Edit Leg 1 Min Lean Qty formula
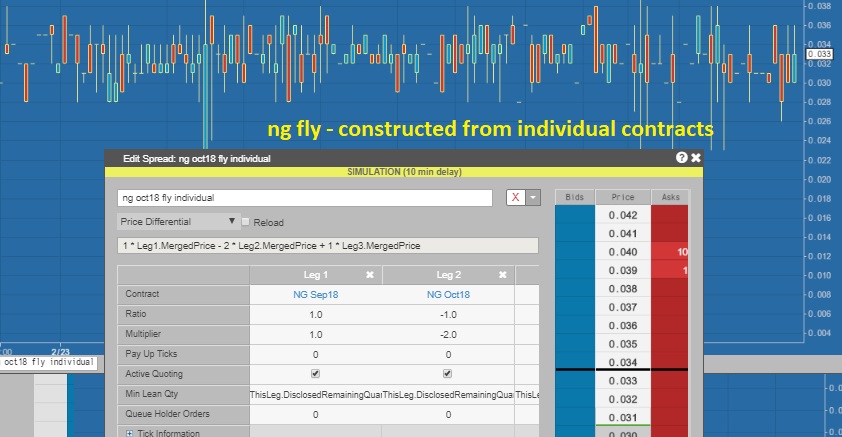This screenshot has width=842, height=437. [x=315, y=395]
